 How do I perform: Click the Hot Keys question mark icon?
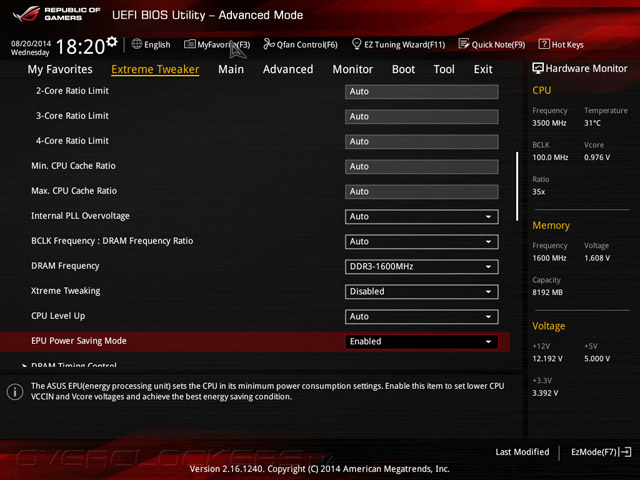tap(544, 44)
